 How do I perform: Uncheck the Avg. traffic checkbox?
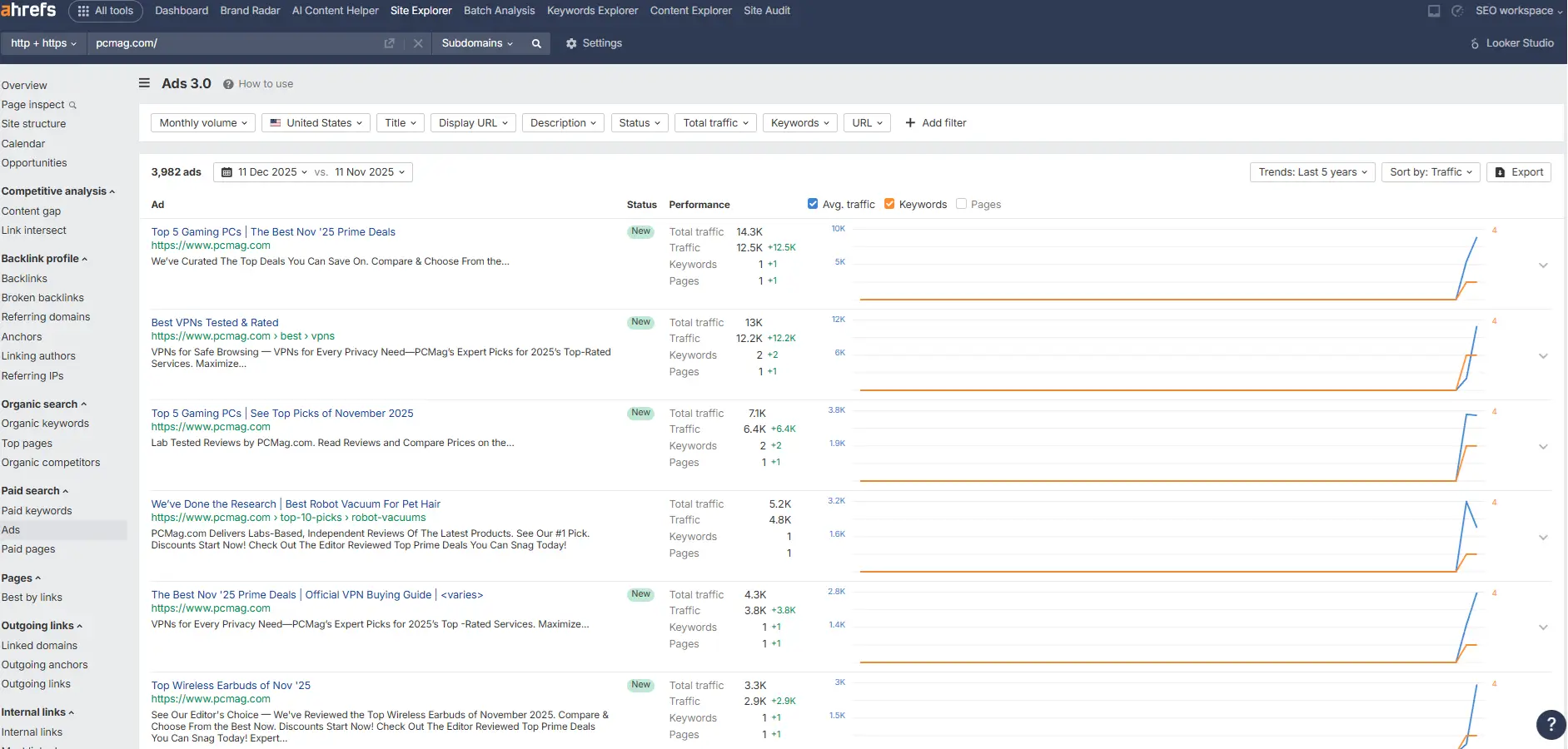812,203
